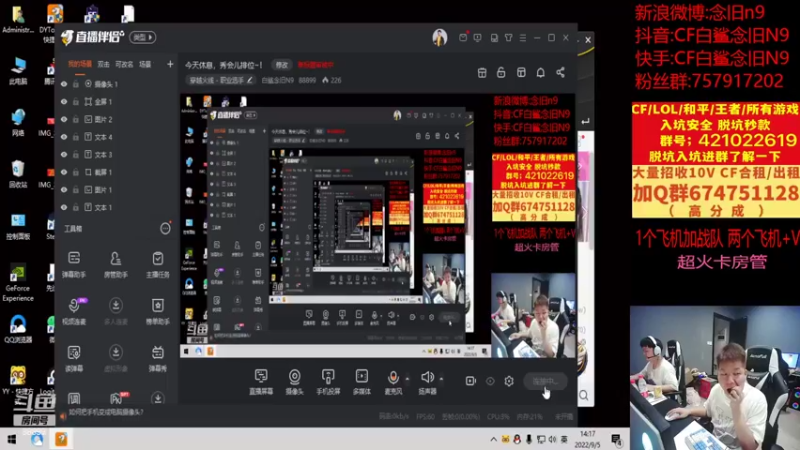Viewport: 800px width, 450px height.
Task: Open the mail inbox icon in title bar
Action: tap(463, 38)
